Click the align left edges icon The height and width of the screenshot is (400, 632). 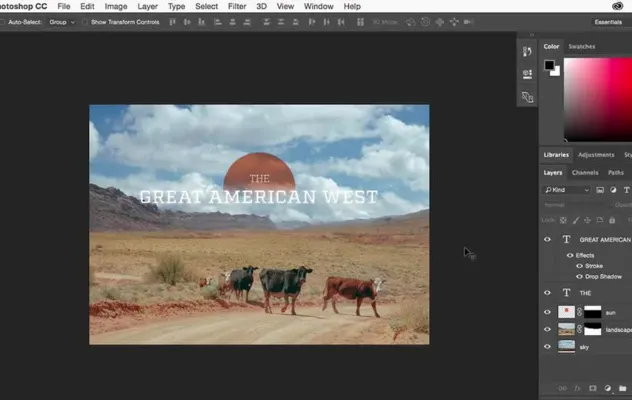coord(218,22)
